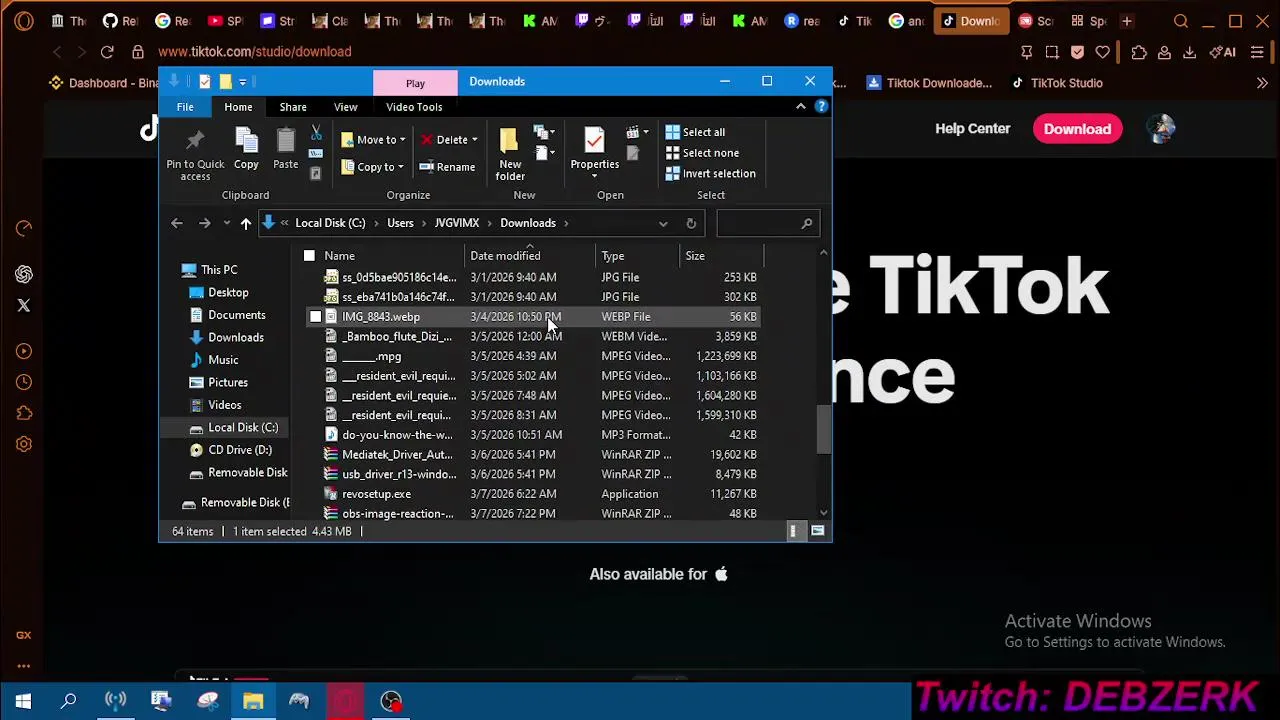Open ChatGPT icon in Opera sidebar
Screen dimensions: 1280x720
[x=24, y=274]
